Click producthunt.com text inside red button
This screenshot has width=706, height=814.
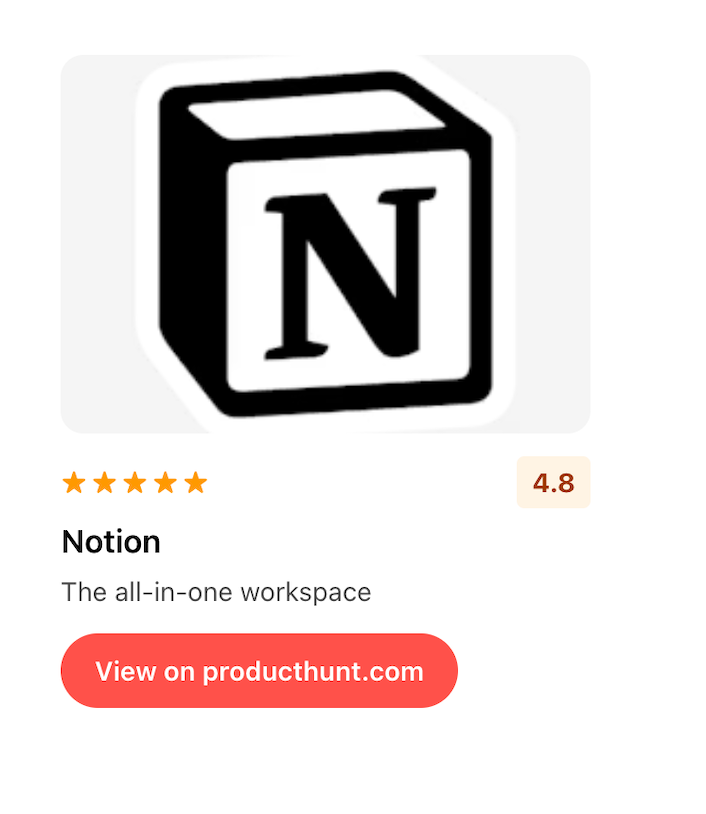click(313, 672)
